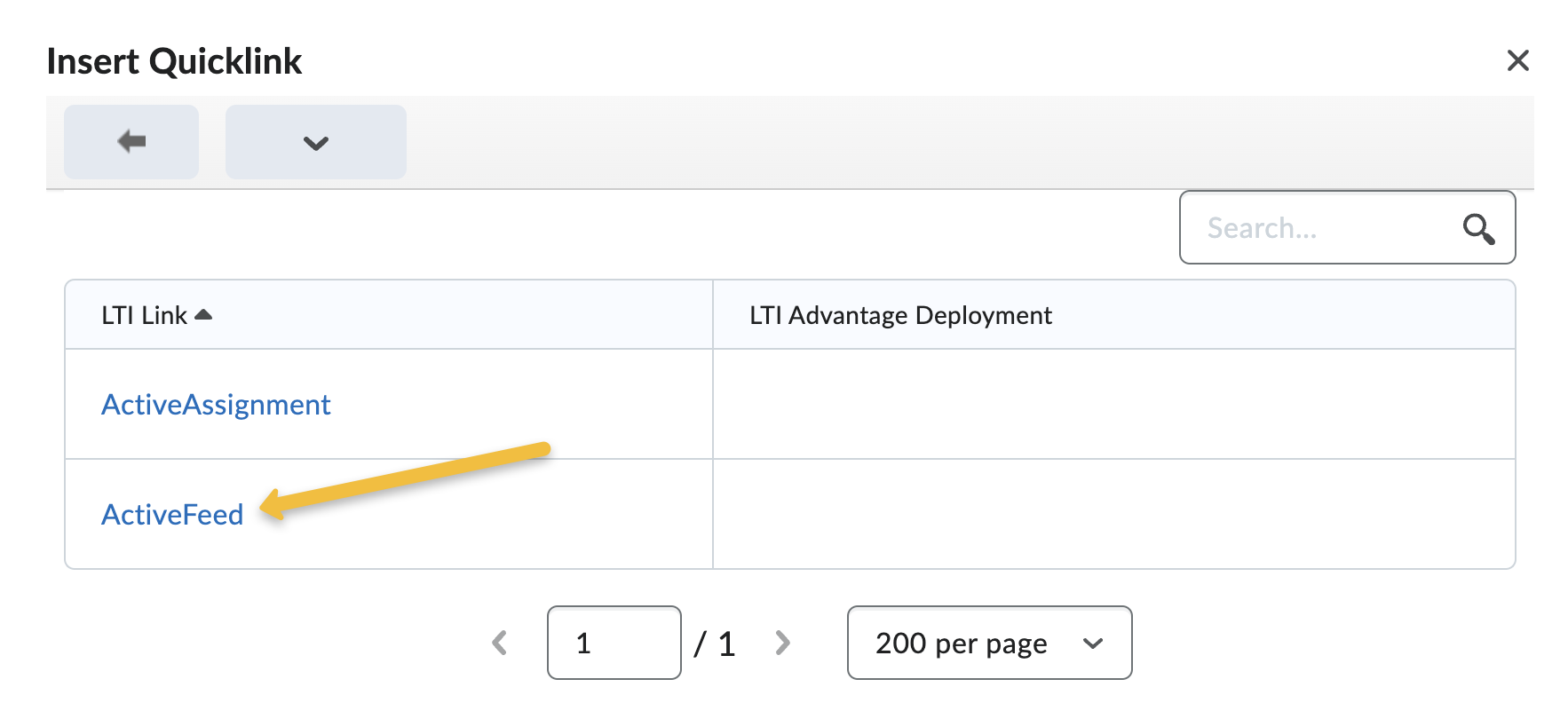Go to previous page arrow
The height and width of the screenshot is (703, 1568).
pos(500,643)
